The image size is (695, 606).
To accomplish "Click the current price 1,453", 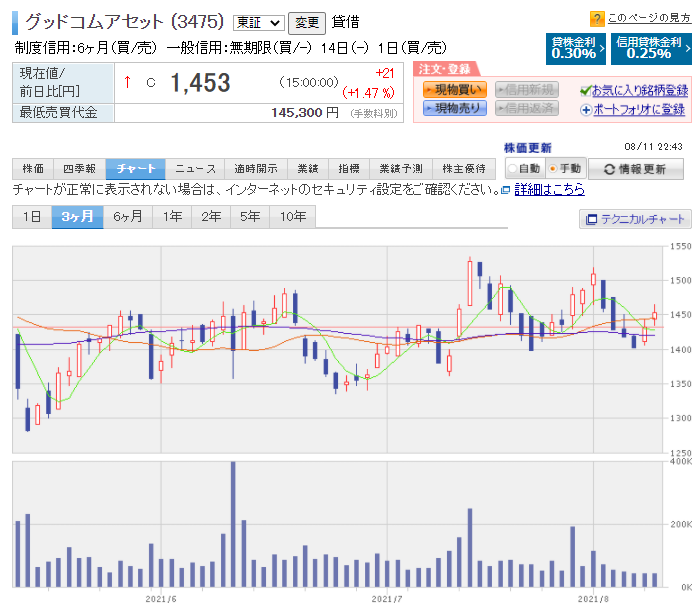I will 200,83.
